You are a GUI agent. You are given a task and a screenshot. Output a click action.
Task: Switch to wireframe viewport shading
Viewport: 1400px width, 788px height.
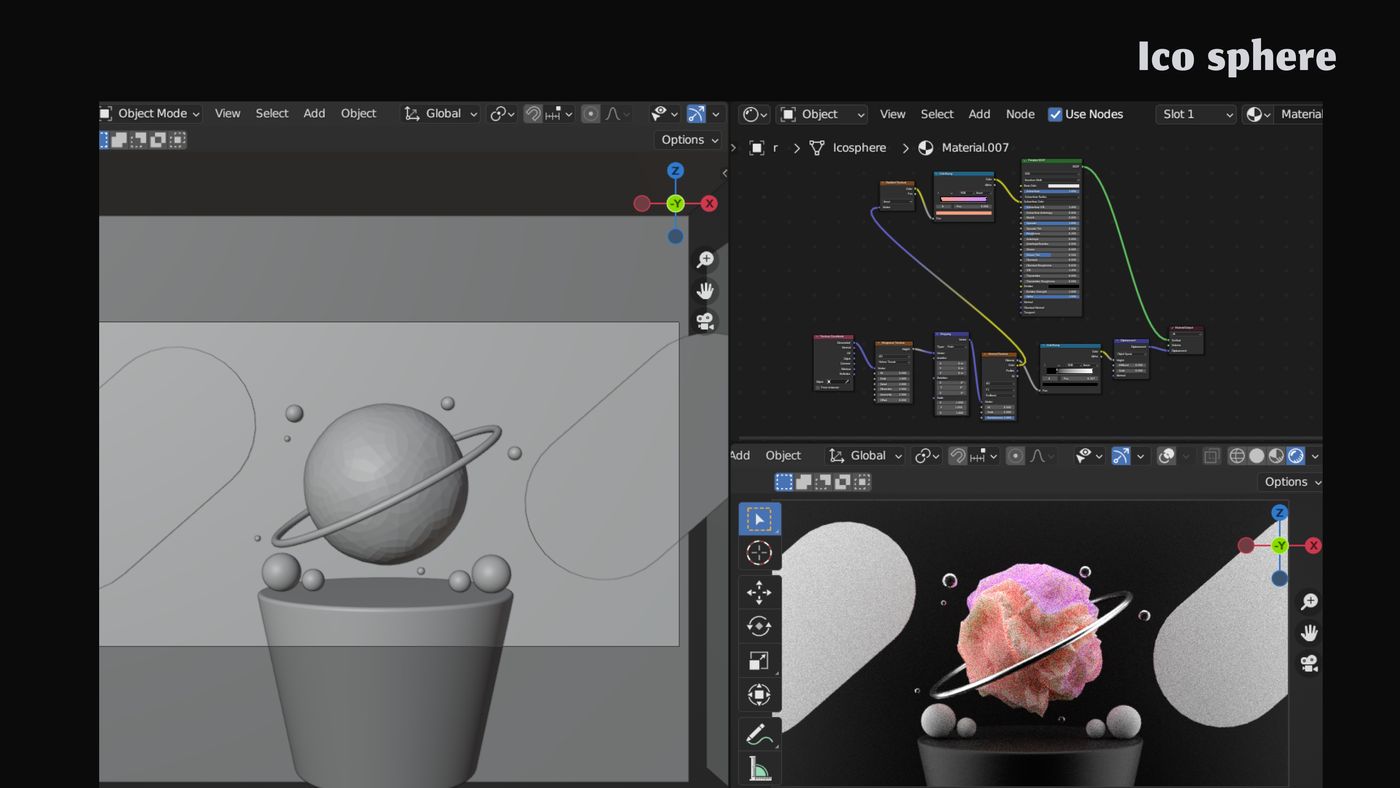(x=1237, y=456)
